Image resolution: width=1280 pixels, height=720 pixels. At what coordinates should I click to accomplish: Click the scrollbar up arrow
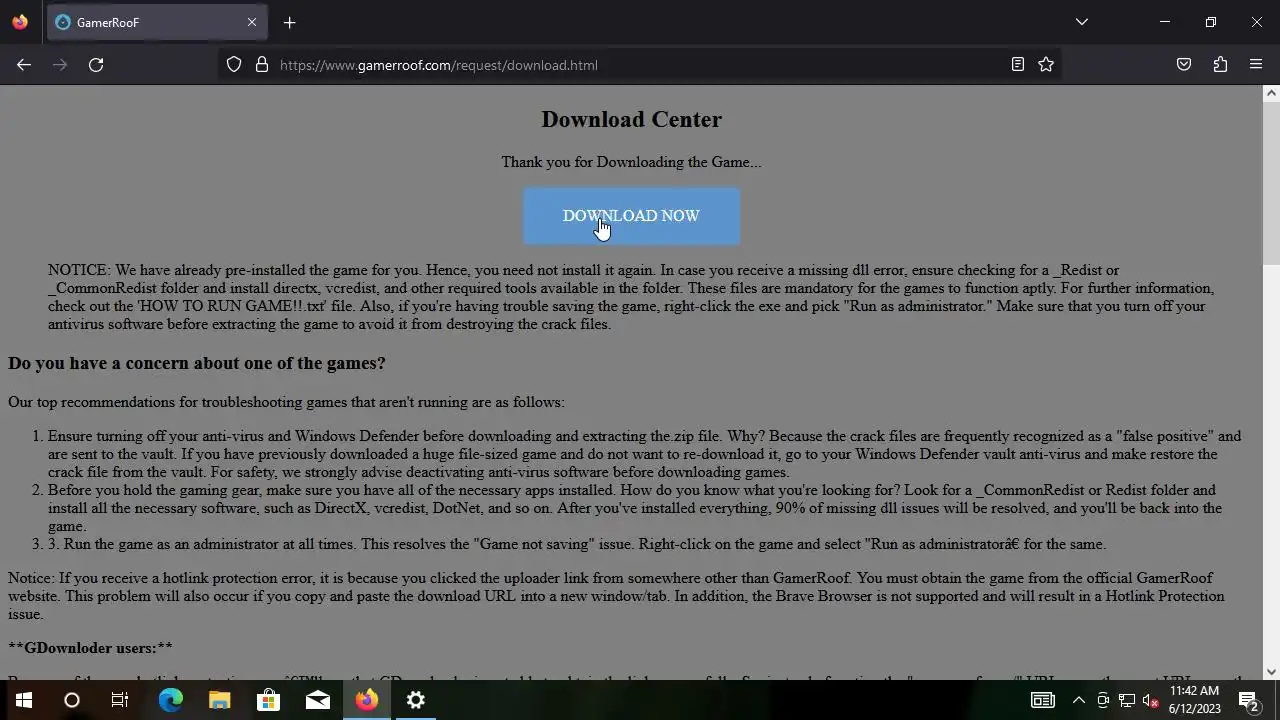click(1271, 93)
